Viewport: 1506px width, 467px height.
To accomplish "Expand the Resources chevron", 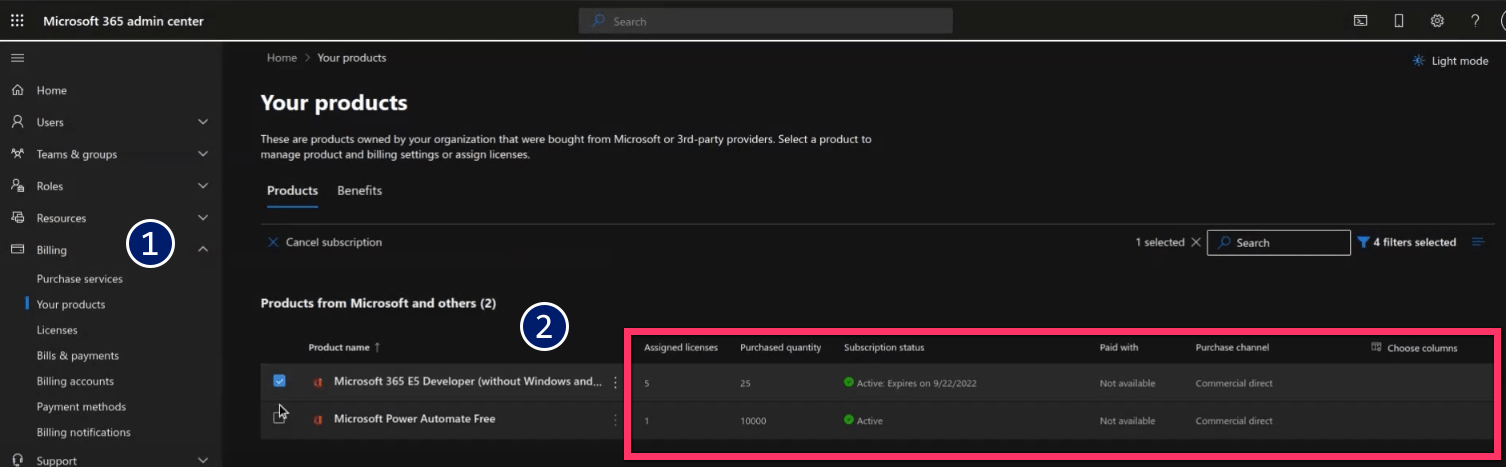I will pos(203,218).
